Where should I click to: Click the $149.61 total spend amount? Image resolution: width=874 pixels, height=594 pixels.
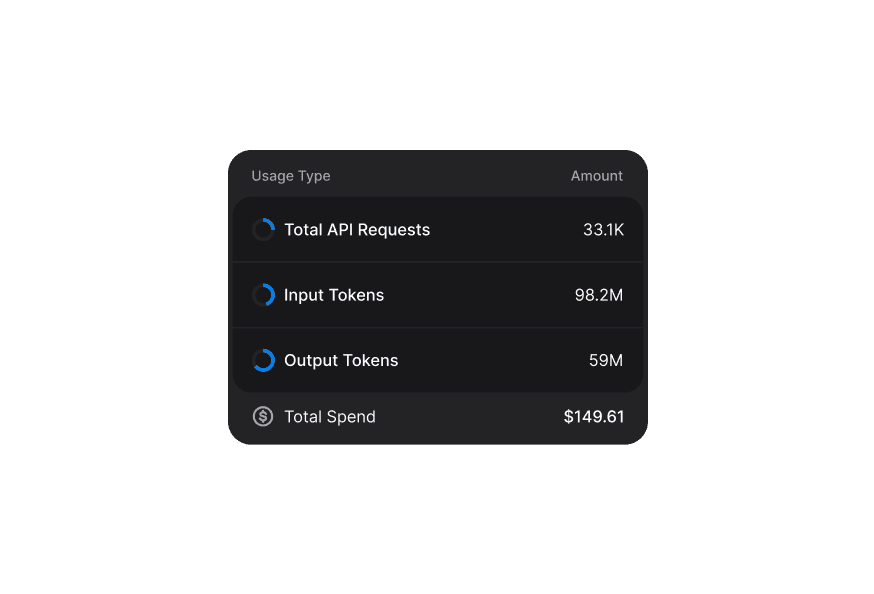pyautogui.click(x=594, y=417)
